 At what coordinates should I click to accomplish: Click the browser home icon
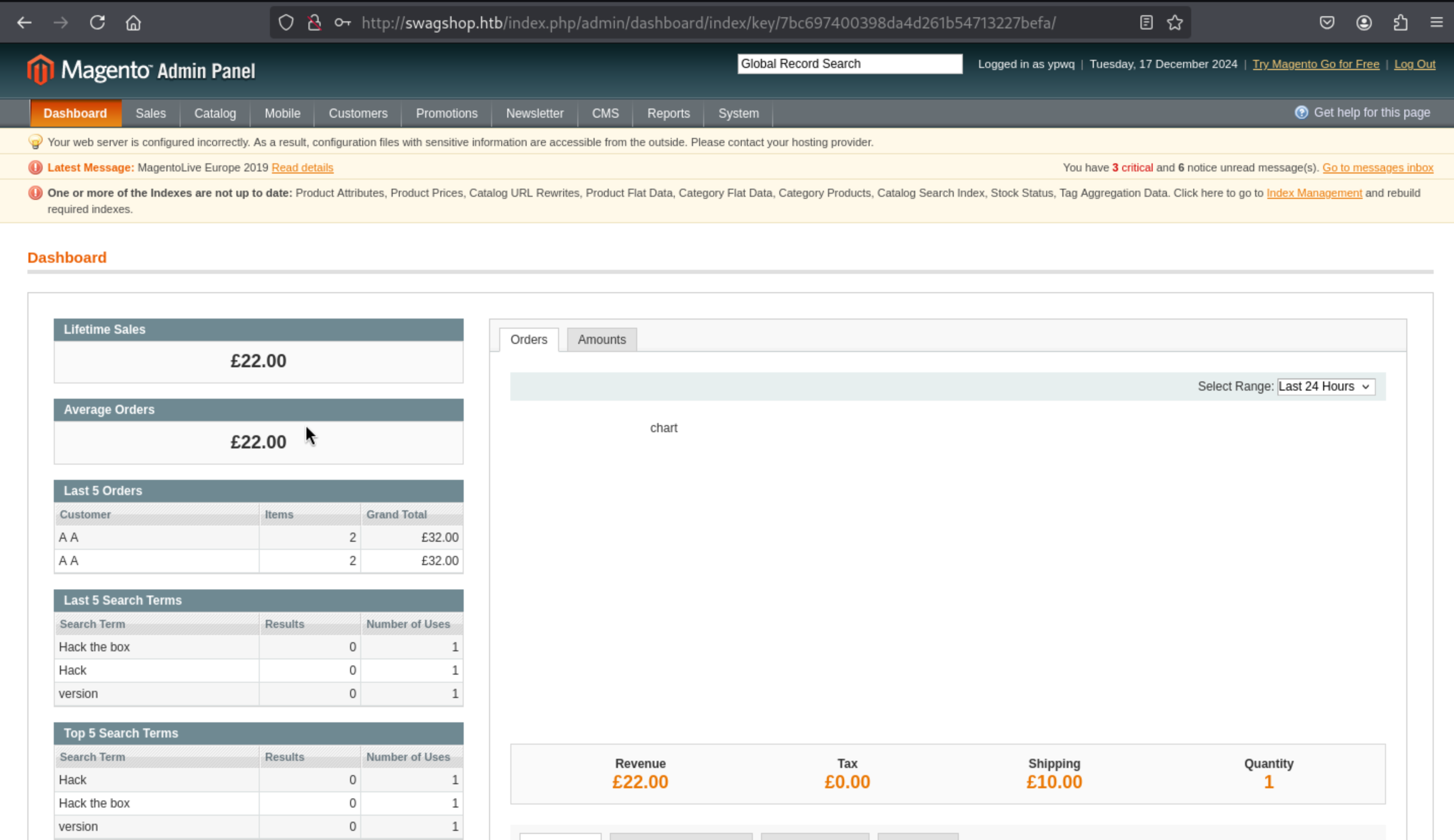point(133,22)
